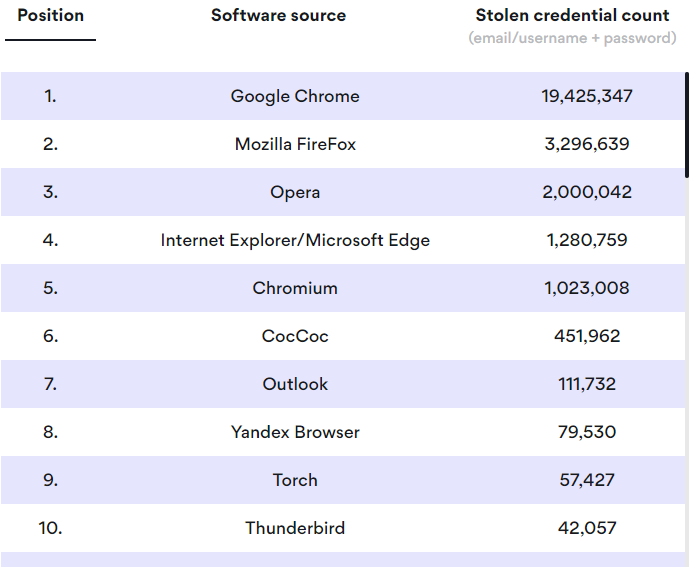
Task: Select the Internet Explorer/Microsoft Edge cell
Action: (295, 240)
